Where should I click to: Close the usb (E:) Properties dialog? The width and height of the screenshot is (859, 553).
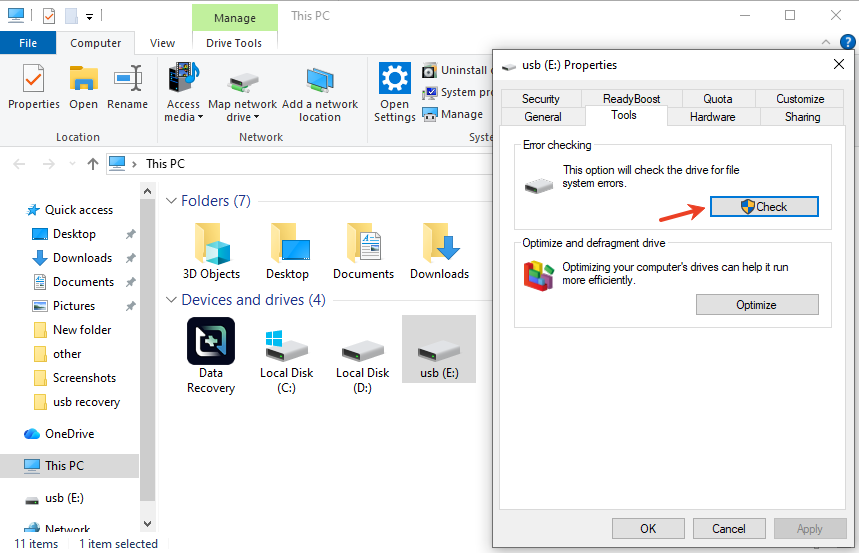tap(838, 65)
